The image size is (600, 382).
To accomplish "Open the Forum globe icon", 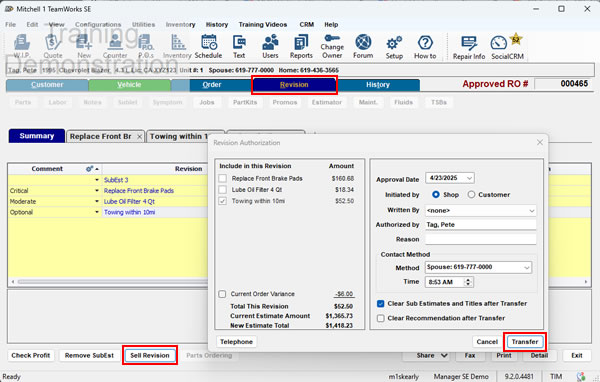I will [363, 46].
